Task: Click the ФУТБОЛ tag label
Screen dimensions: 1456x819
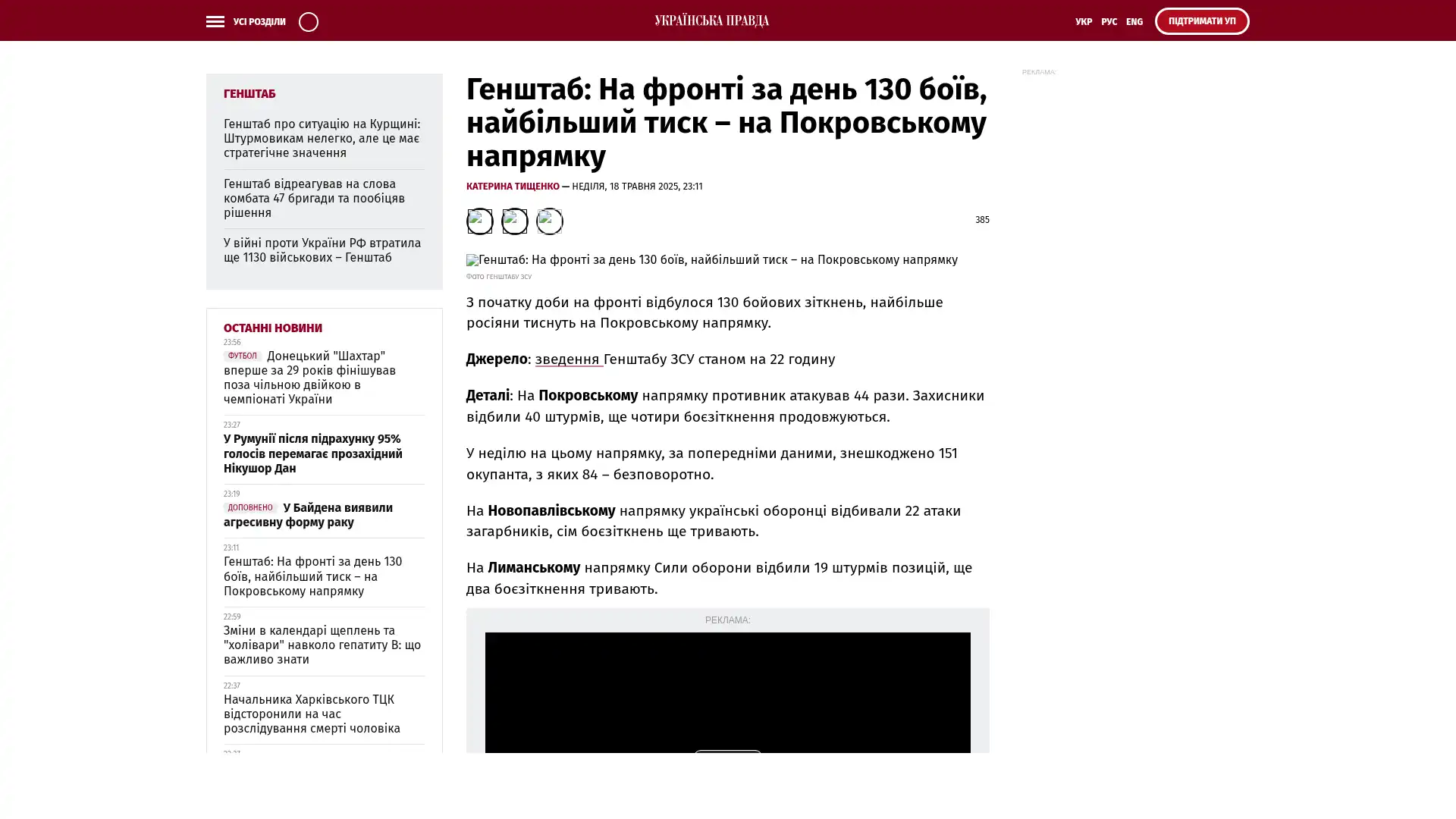Action: 242,356
